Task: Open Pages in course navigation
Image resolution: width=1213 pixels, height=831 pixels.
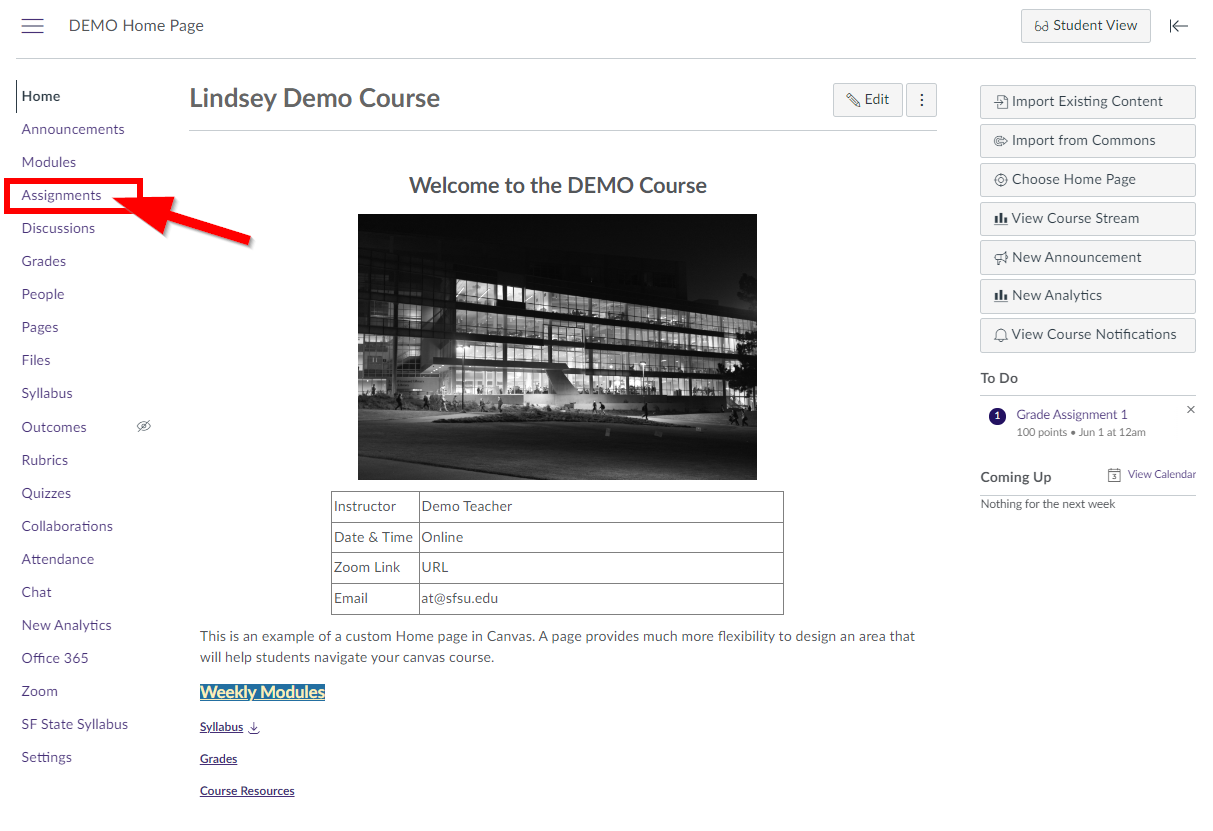Action: [x=40, y=327]
